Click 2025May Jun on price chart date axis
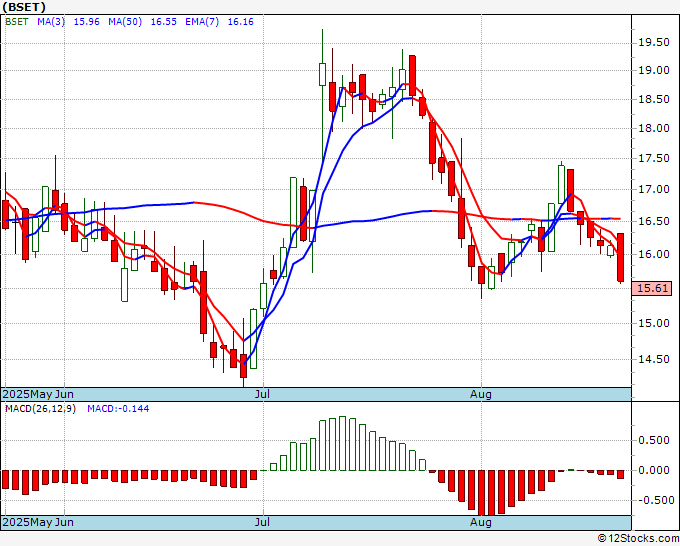Image resolution: width=680 pixels, height=546 pixels. coord(38,394)
